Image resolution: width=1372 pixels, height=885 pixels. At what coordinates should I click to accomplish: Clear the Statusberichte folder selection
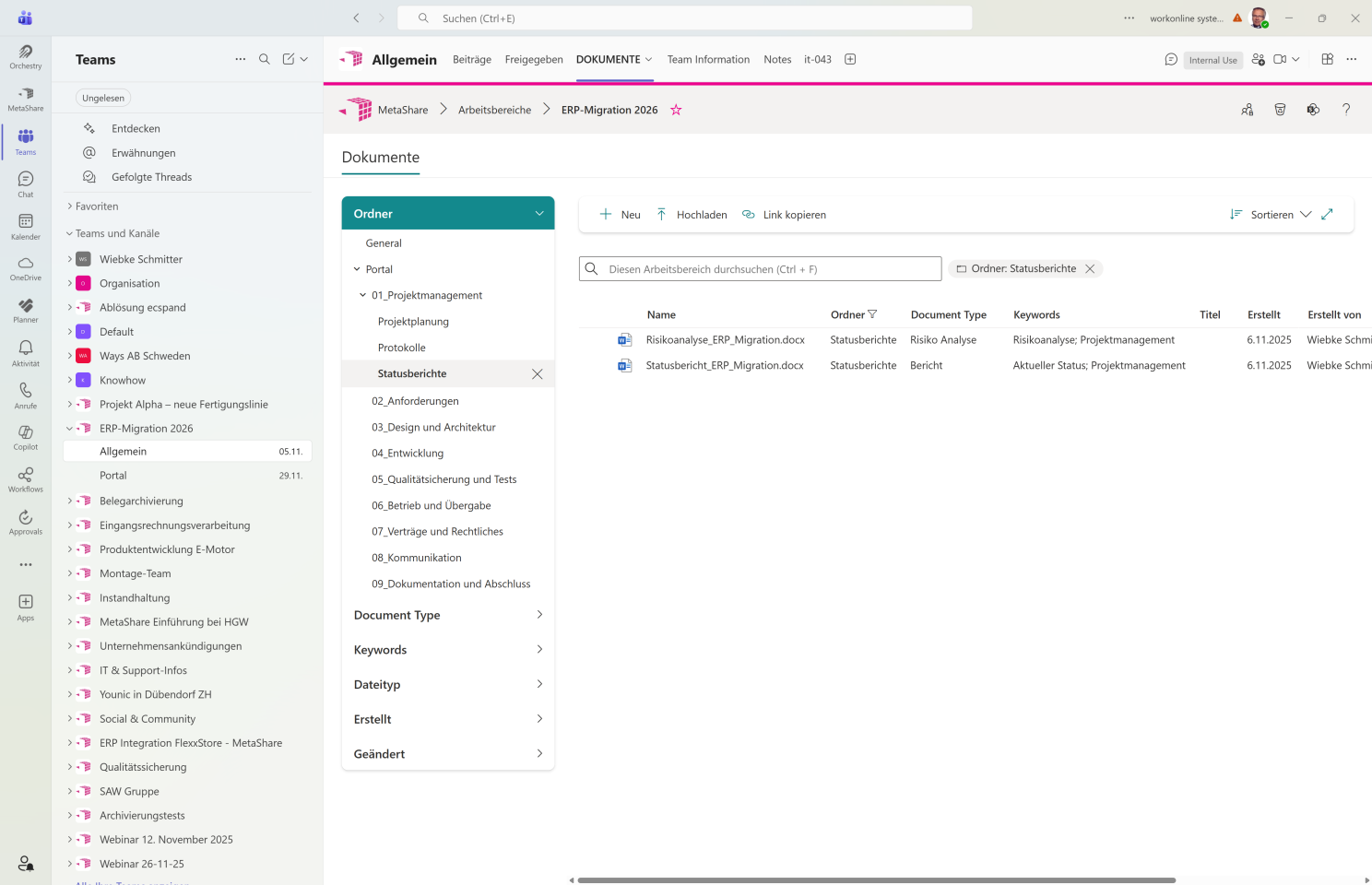(x=537, y=374)
